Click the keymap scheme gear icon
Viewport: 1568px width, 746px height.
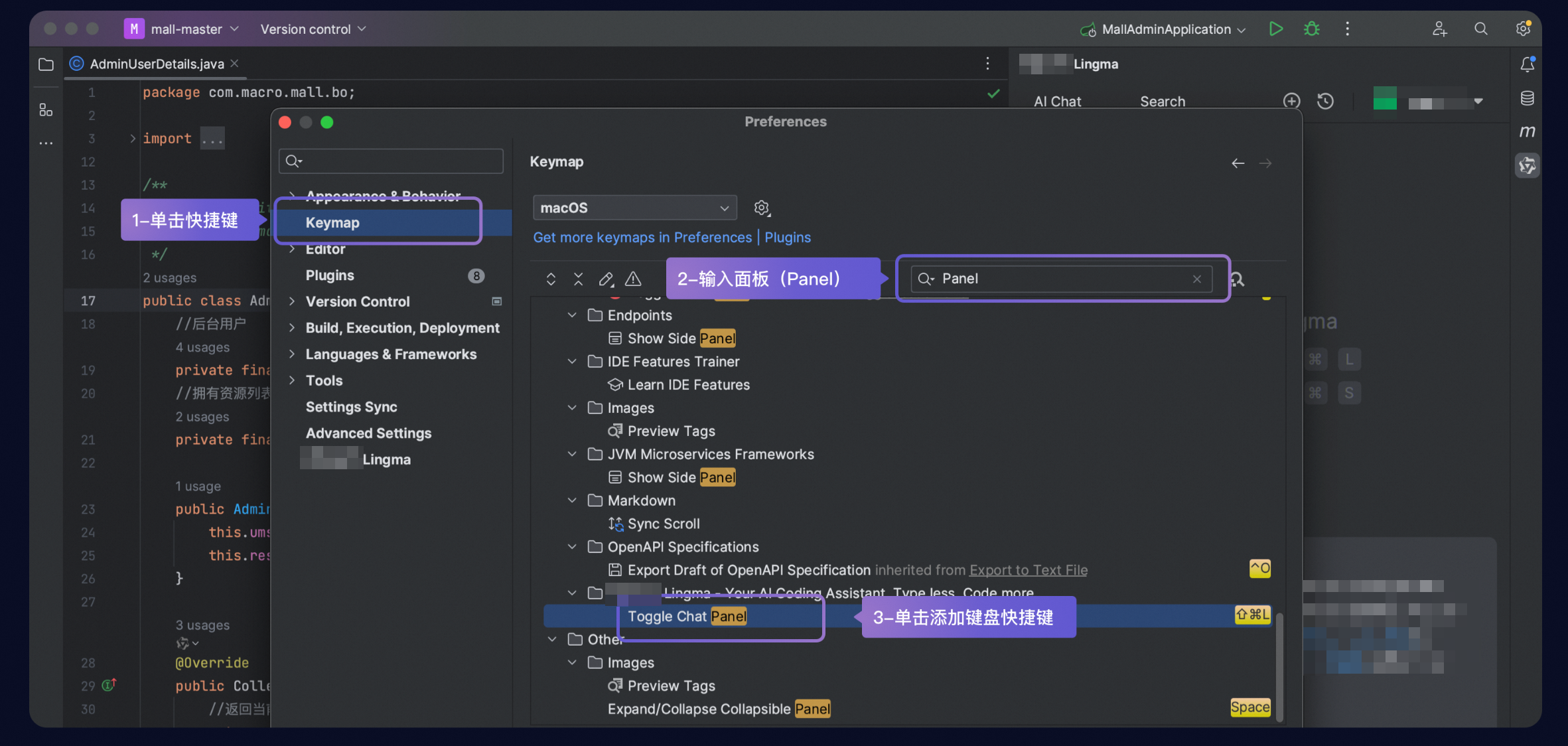(x=762, y=208)
